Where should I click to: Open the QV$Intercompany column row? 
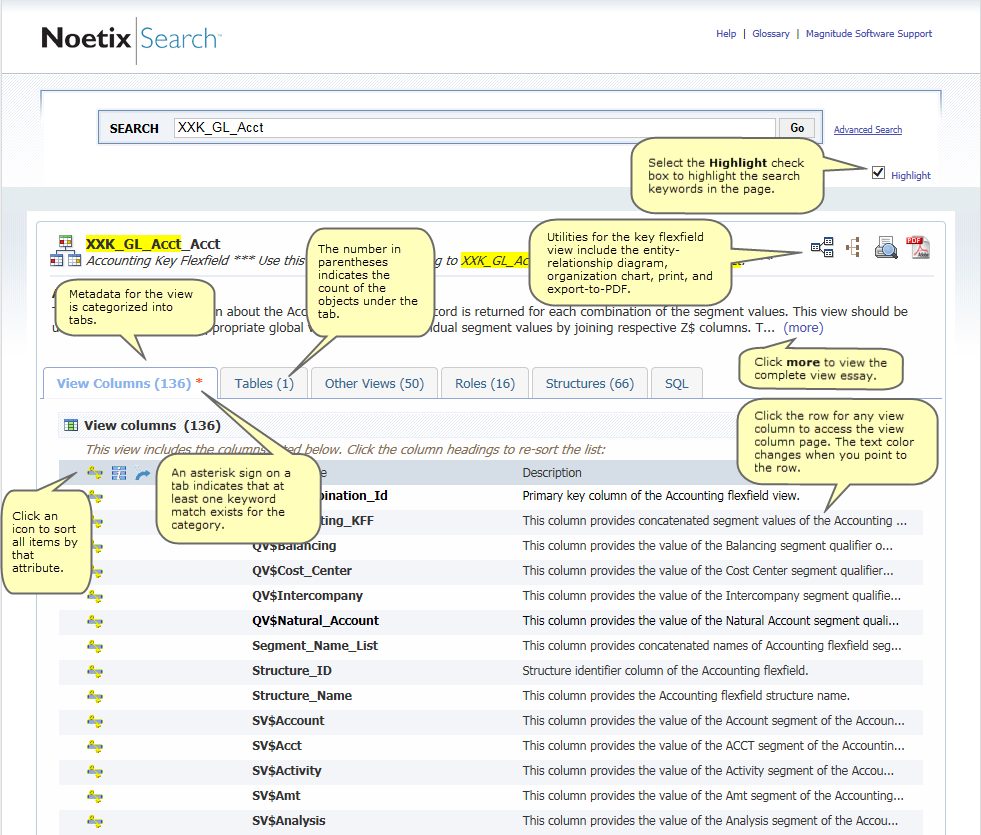(x=490, y=596)
